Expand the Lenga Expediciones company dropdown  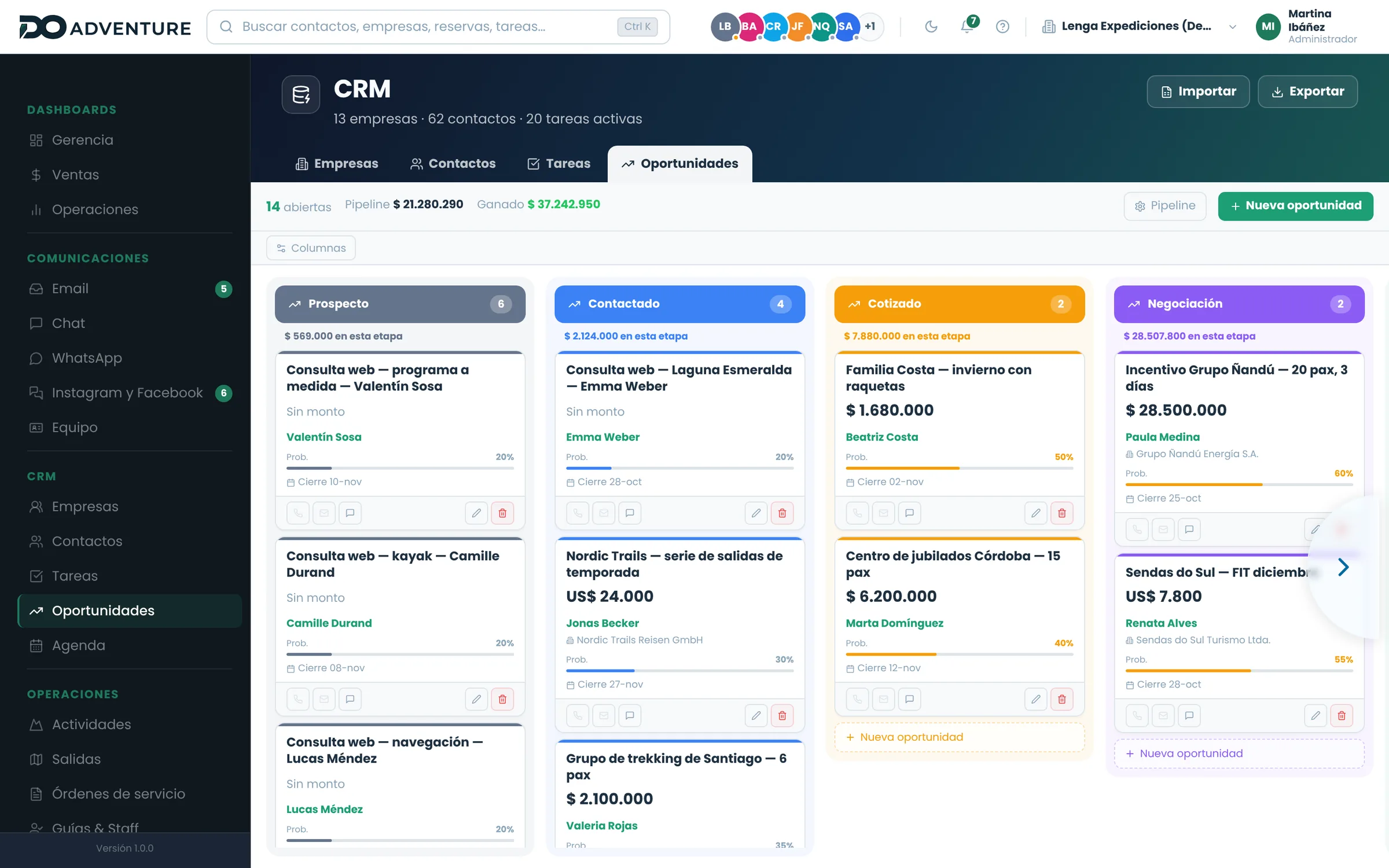click(x=1139, y=27)
